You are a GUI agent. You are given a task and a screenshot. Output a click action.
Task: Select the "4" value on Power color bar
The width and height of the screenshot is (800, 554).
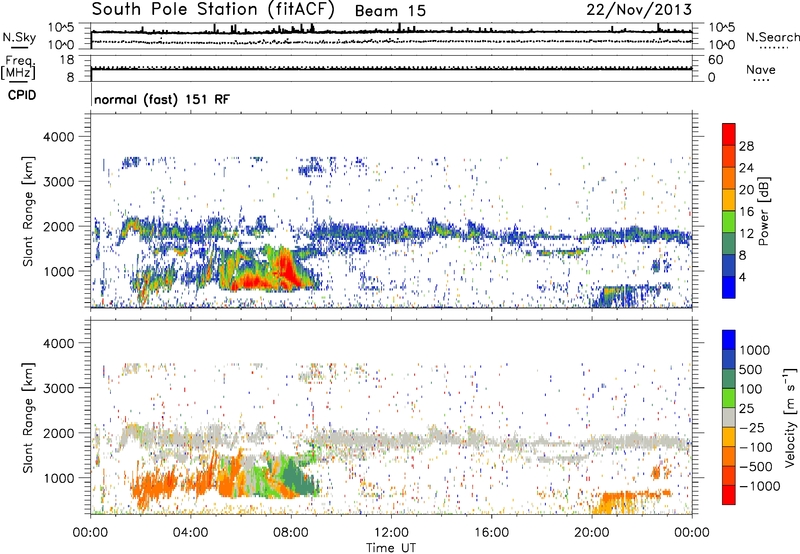(742, 277)
